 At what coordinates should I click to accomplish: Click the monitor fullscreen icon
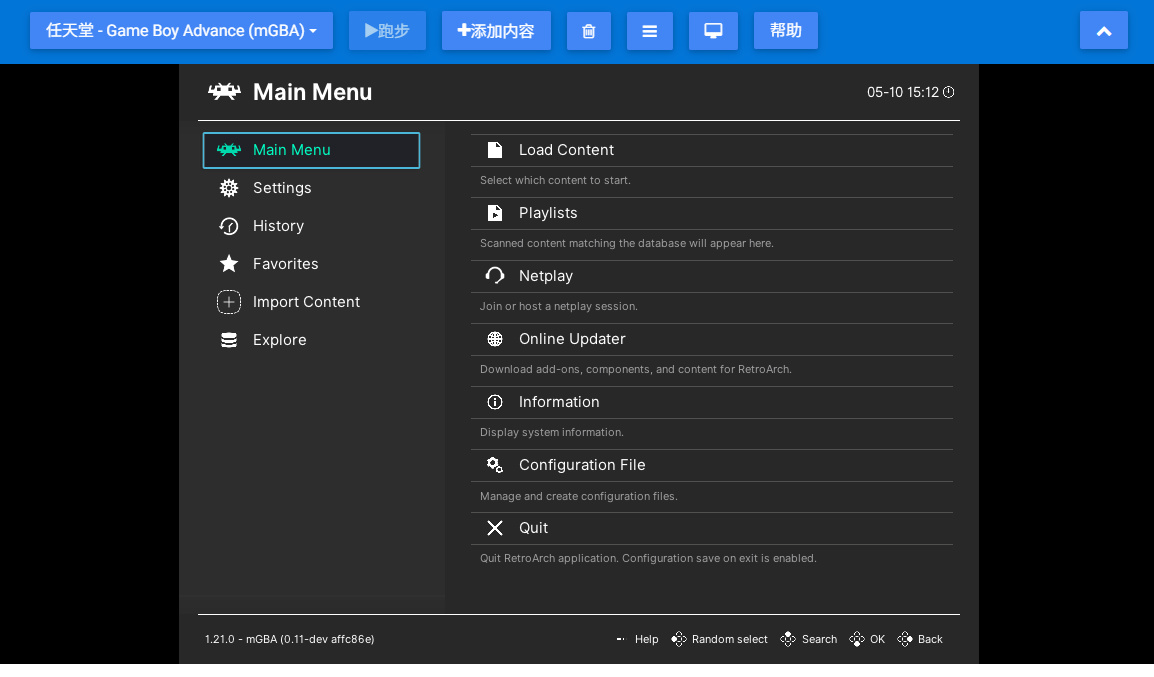pyautogui.click(x=713, y=31)
